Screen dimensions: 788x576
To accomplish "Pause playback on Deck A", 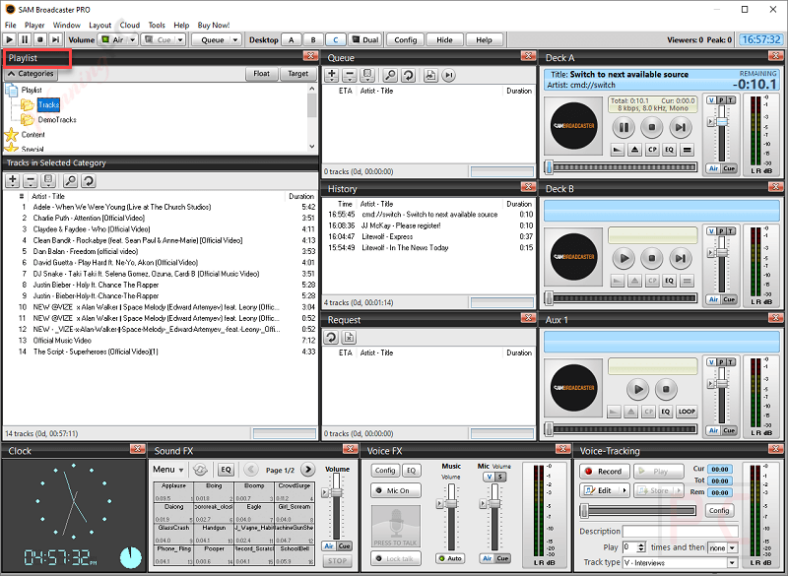I will tap(622, 127).
